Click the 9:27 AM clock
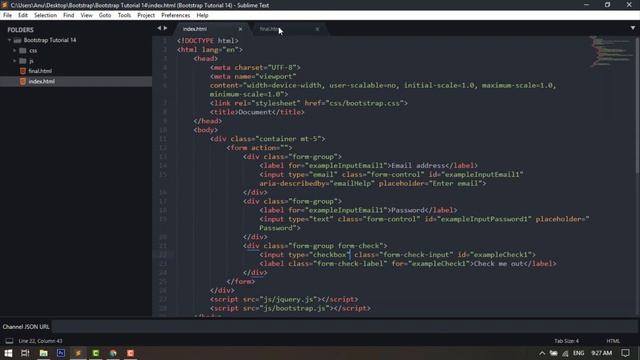The height and width of the screenshot is (360, 640). (602, 353)
